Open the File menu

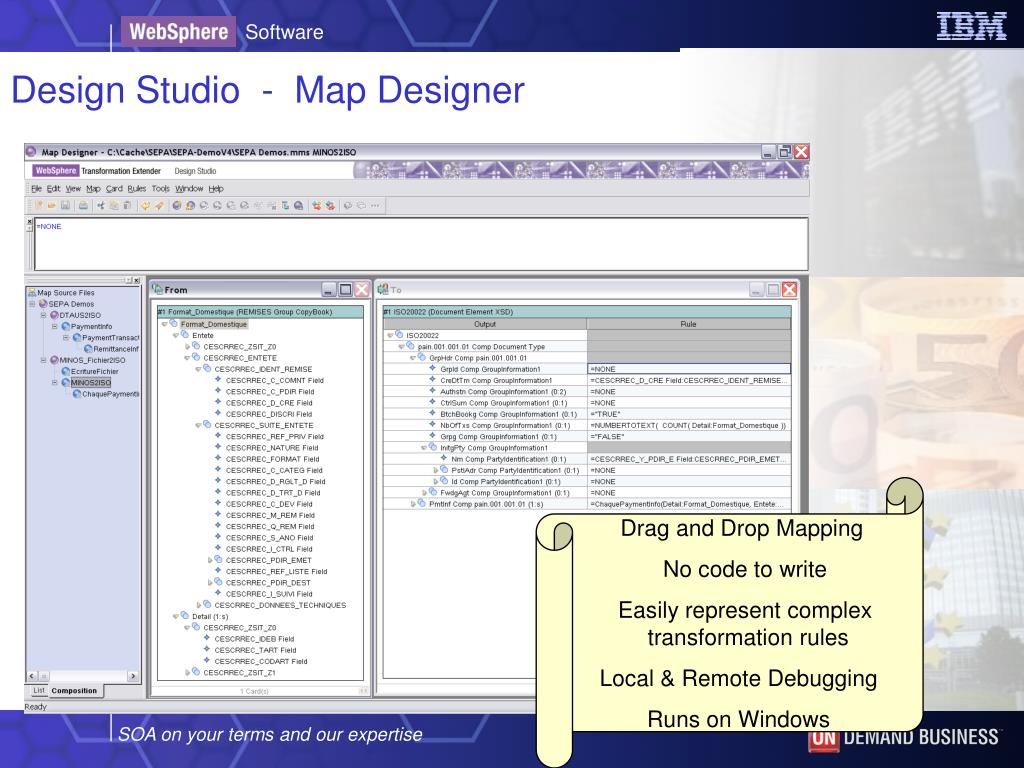click(37, 189)
